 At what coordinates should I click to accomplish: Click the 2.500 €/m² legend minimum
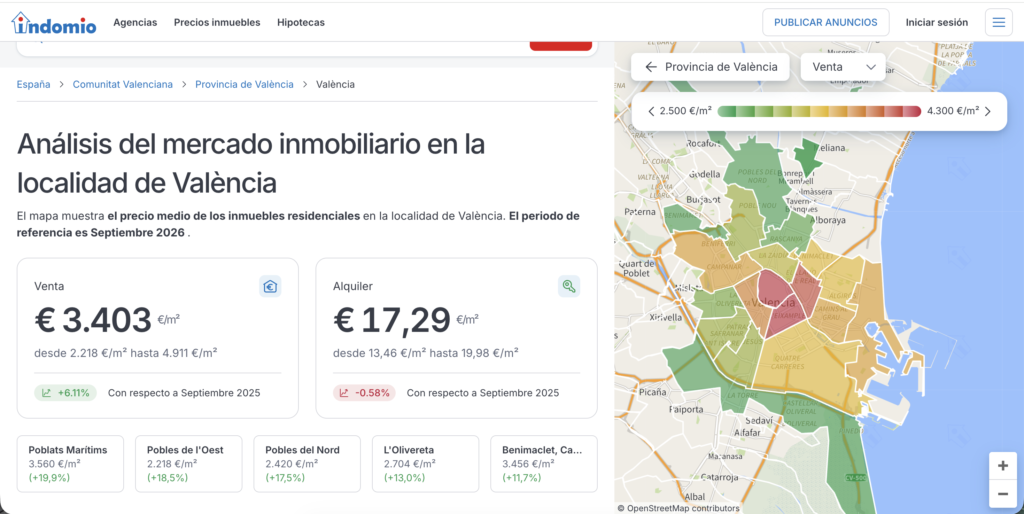click(685, 111)
